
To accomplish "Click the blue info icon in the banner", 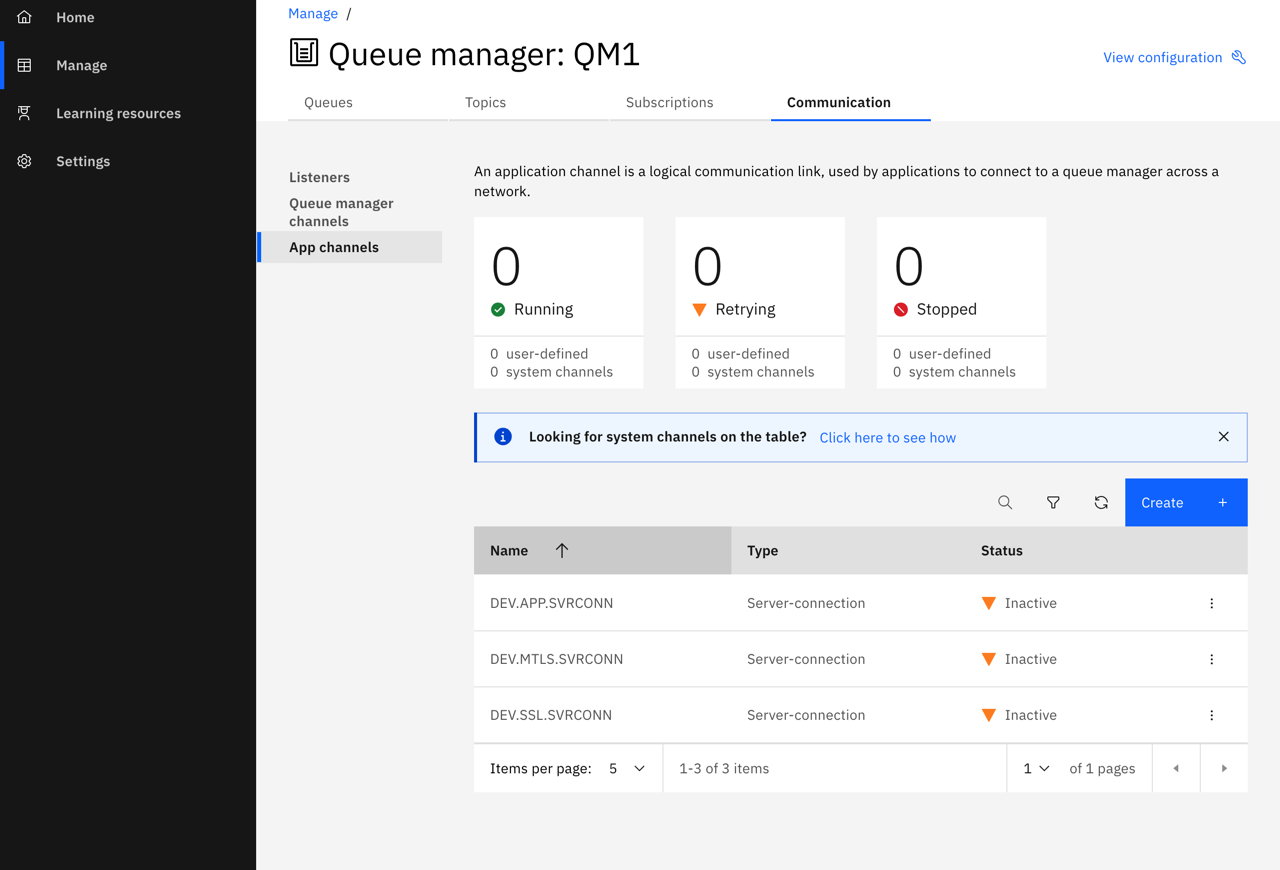I will 503,437.
